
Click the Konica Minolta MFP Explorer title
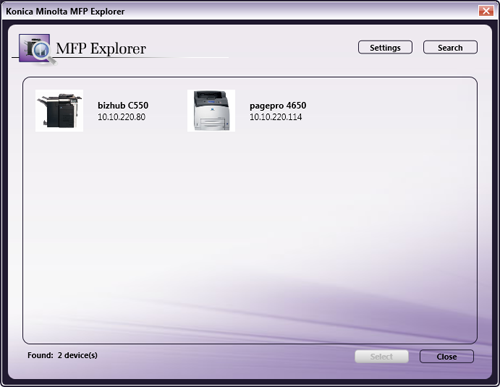65,11
